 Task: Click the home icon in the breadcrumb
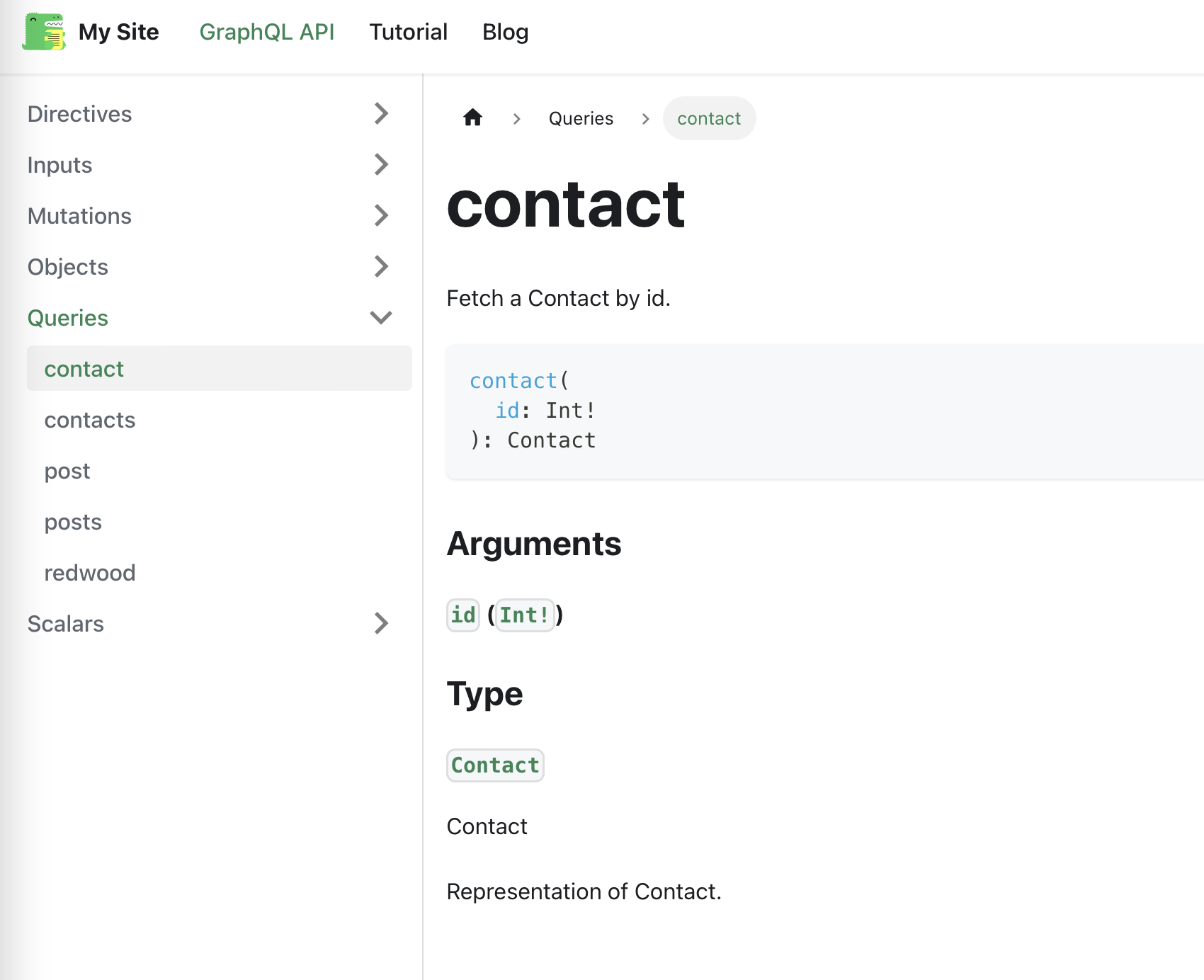point(472,118)
